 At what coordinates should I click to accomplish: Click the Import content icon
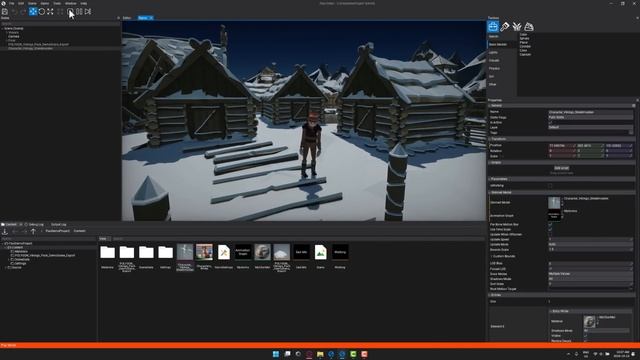coord(5,231)
